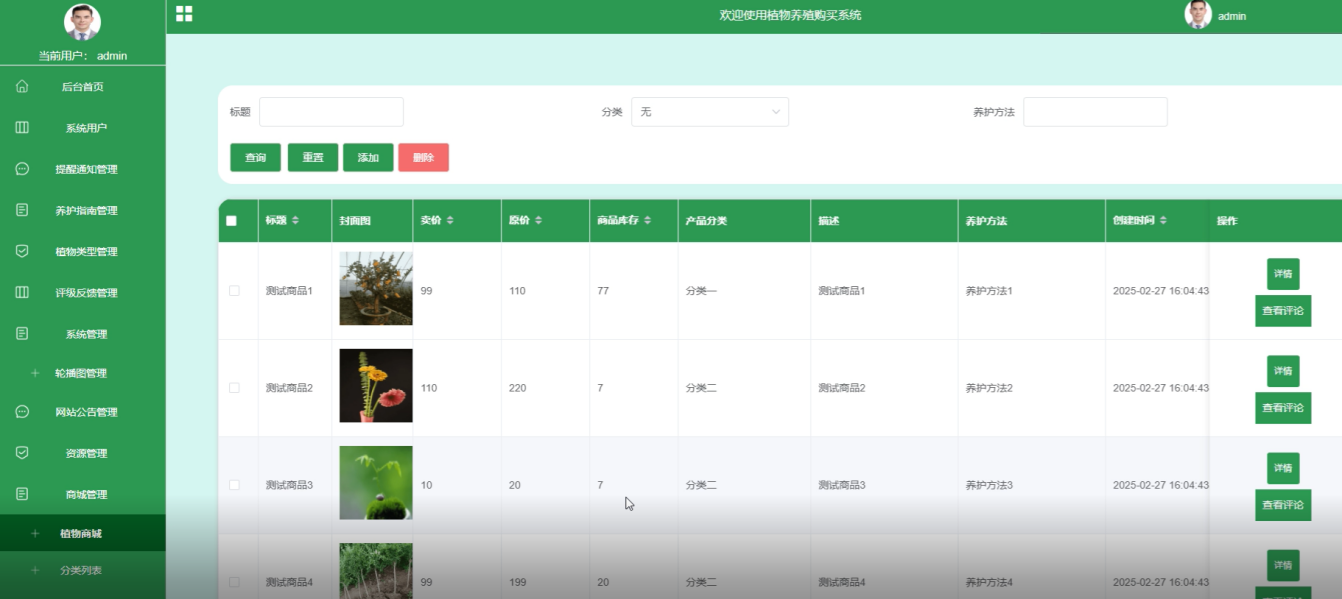Focus the 养护方法 search input field
Viewport: 1342px width, 599px height.
[x=1095, y=112]
